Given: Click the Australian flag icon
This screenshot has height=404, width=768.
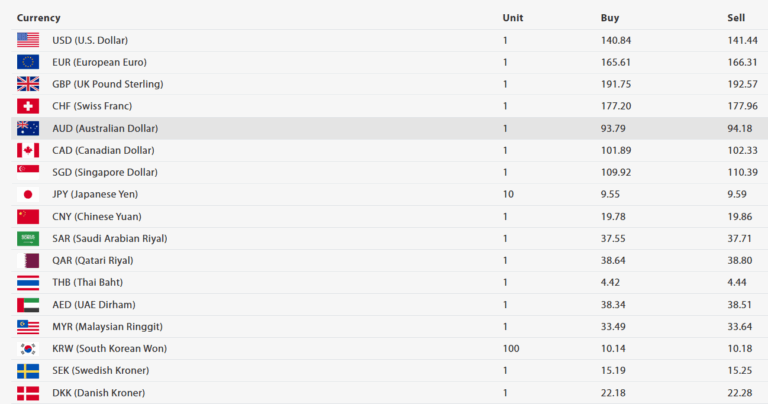Looking at the screenshot, I should [x=28, y=128].
